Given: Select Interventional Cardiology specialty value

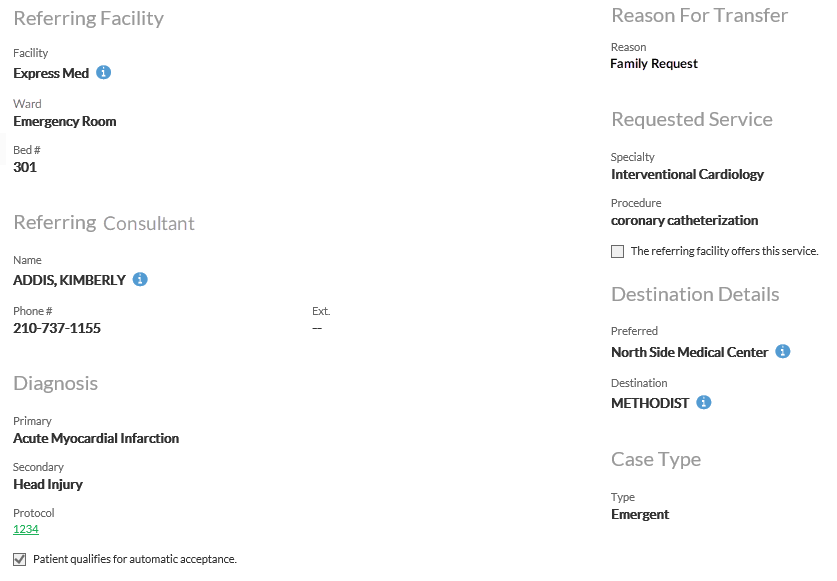Looking at the screenshot, I should point(688,175).
